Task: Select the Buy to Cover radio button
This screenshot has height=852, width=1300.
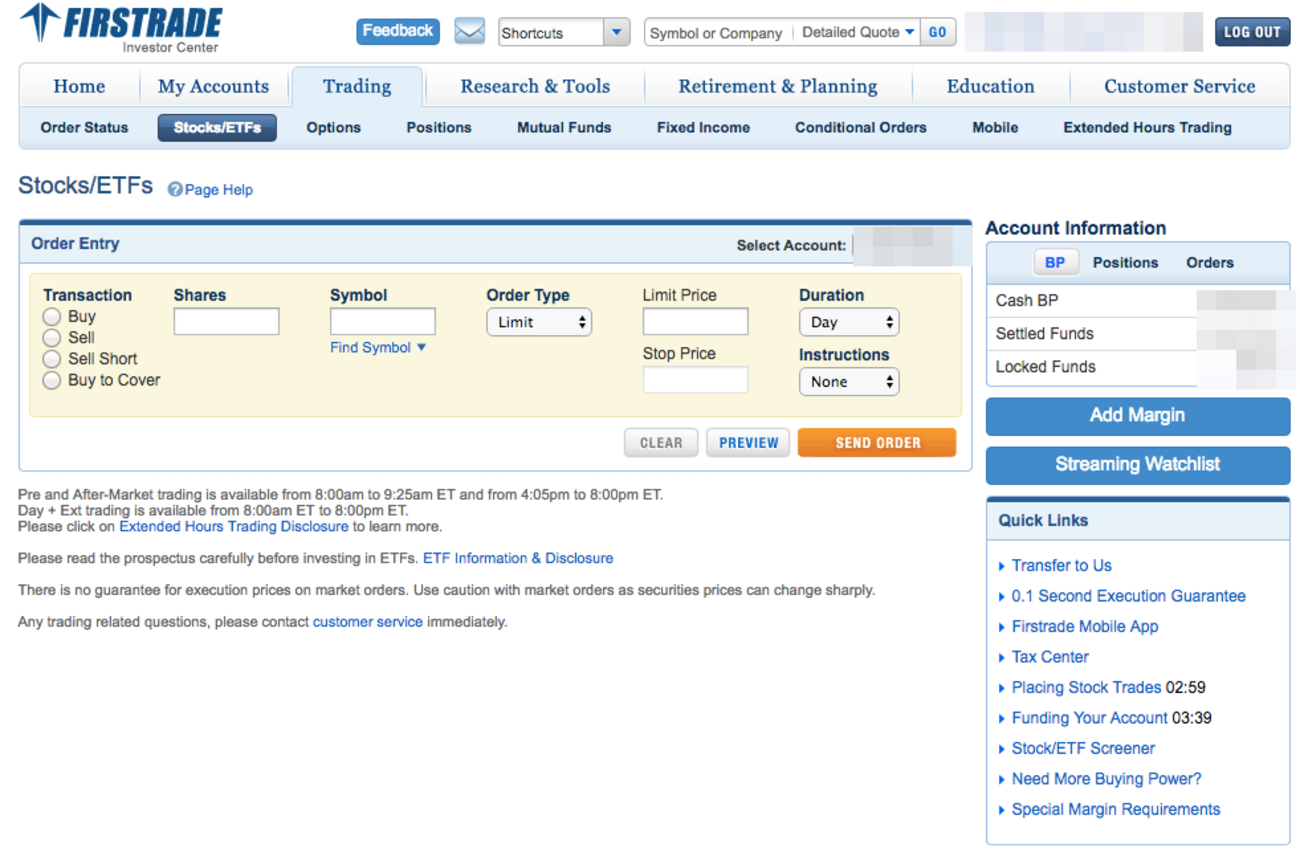Action: pos(52,380)
